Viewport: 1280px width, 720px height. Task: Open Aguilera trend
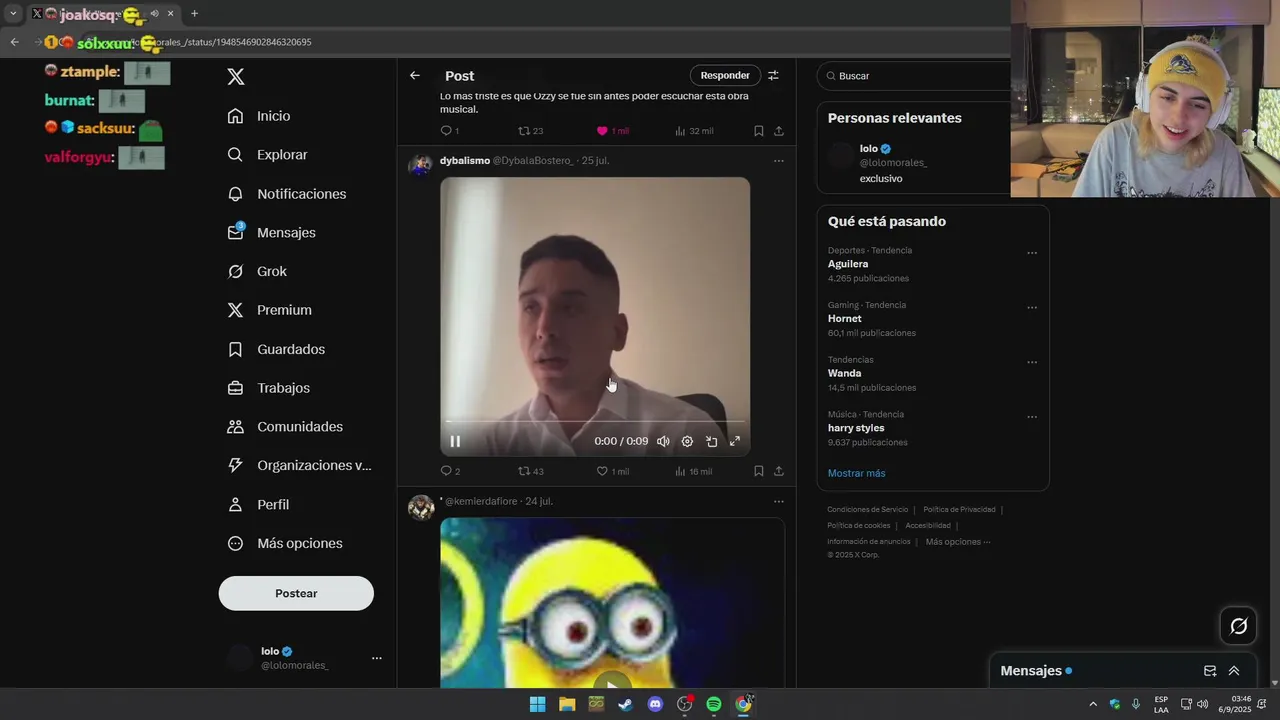coord(848,264)
